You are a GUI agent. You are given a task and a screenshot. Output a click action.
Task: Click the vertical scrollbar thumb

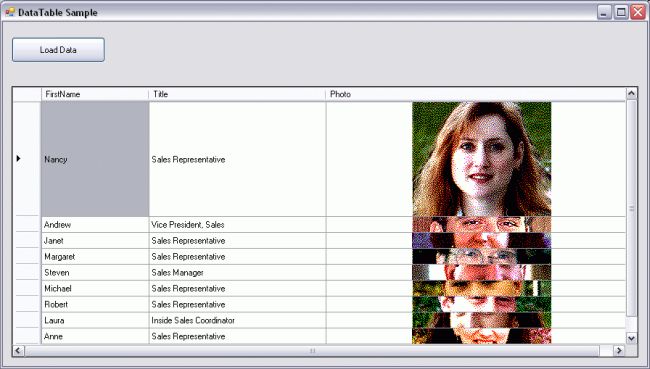tap(631, 208)
